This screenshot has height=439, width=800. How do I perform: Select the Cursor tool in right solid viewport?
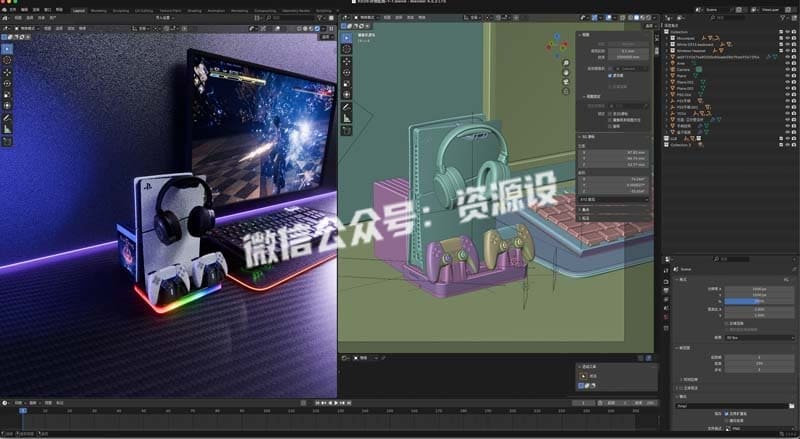tap(346, 50)
